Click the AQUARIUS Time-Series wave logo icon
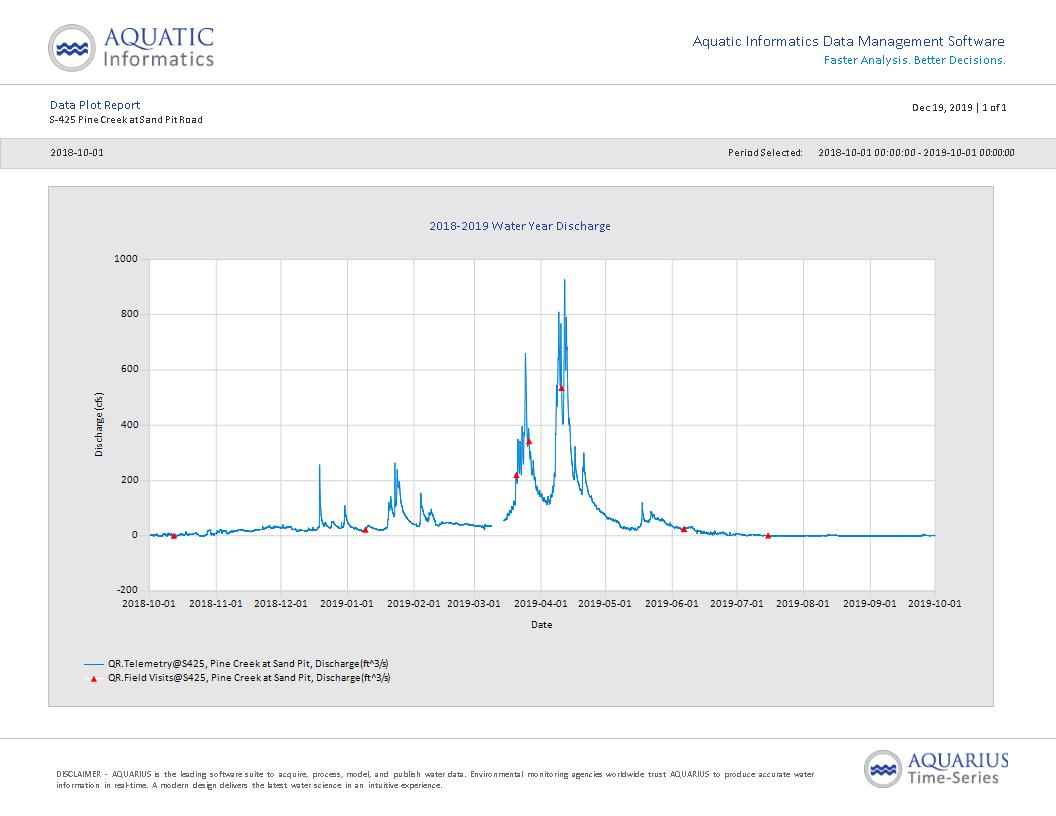The image size is (1056, 816). pos(883,769)
